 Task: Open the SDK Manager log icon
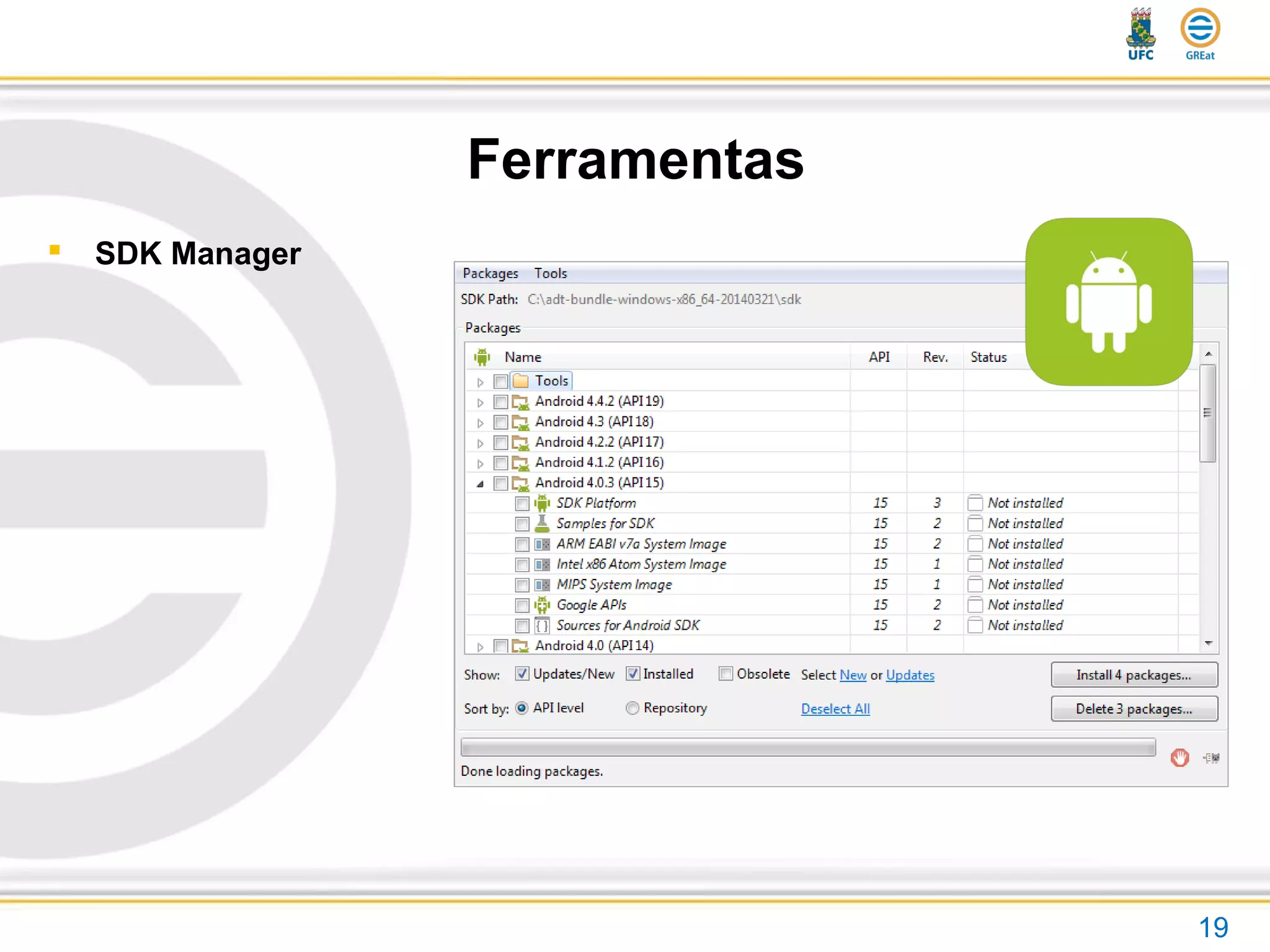pos(1211,757)
